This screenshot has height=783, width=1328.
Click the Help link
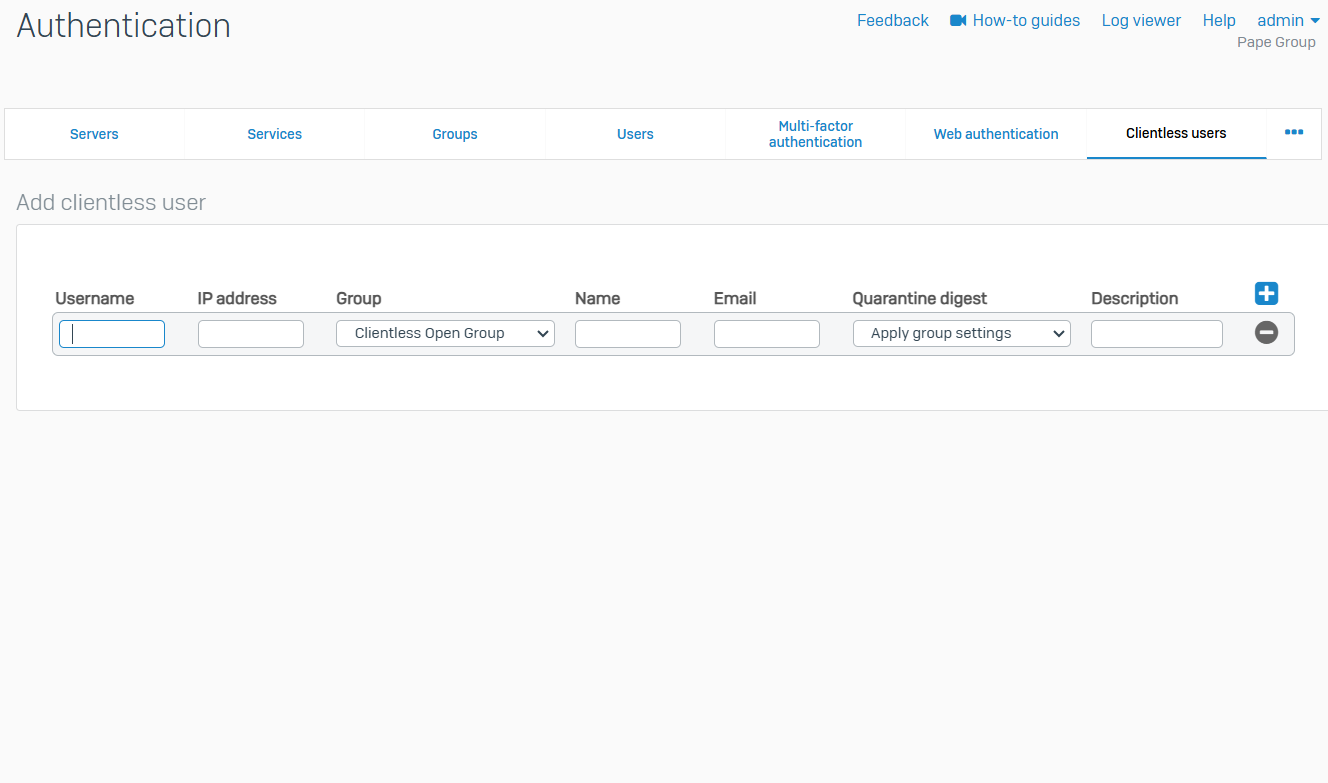click(x=1219, y=21)
